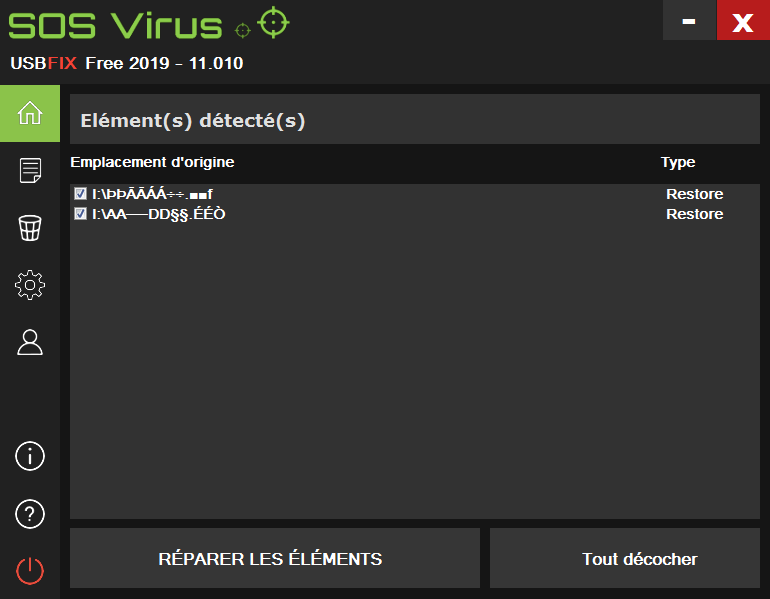Open the report notes sidebar icon
This screenshot has width=770, height=599.
coord(30,170)
